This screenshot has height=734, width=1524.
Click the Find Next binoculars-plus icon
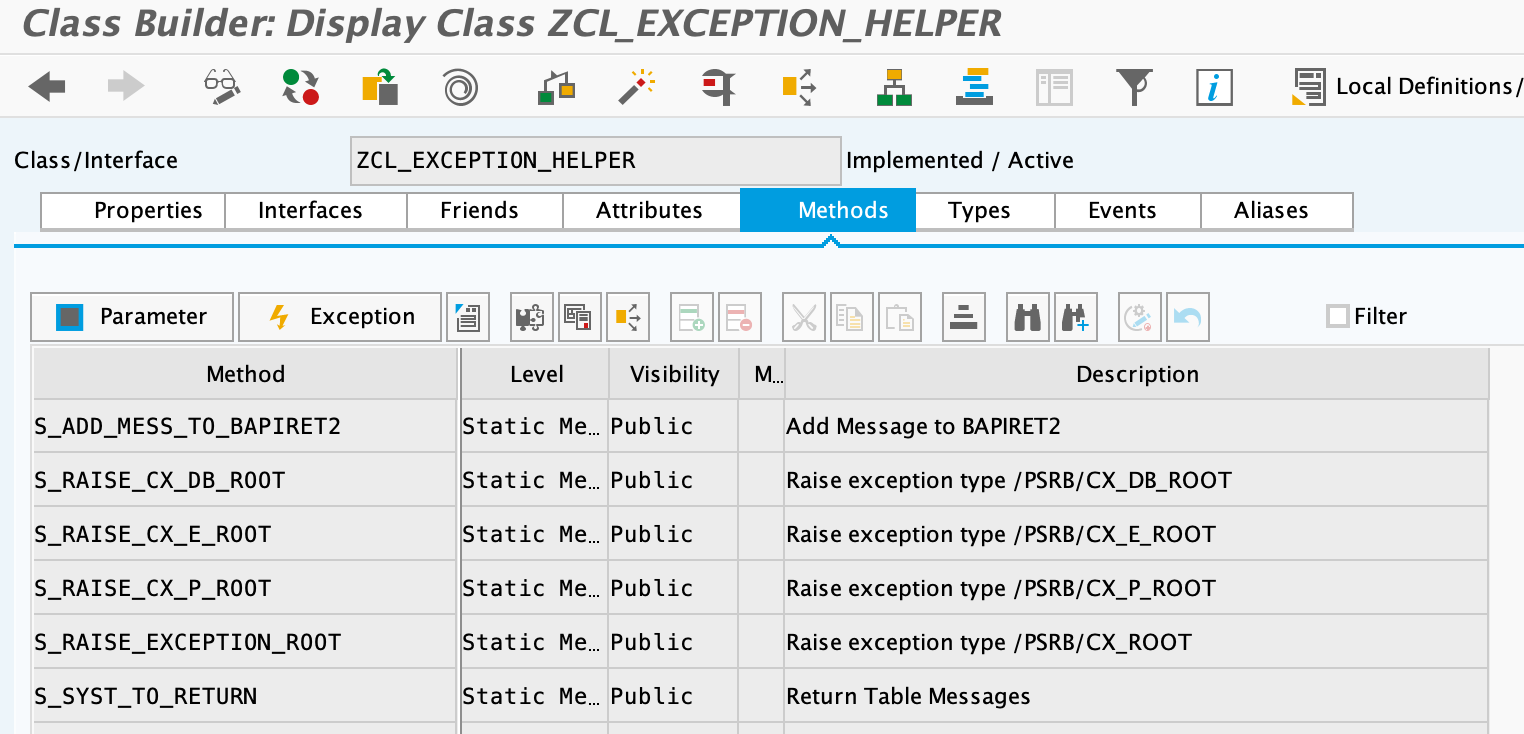[1076, 317]
